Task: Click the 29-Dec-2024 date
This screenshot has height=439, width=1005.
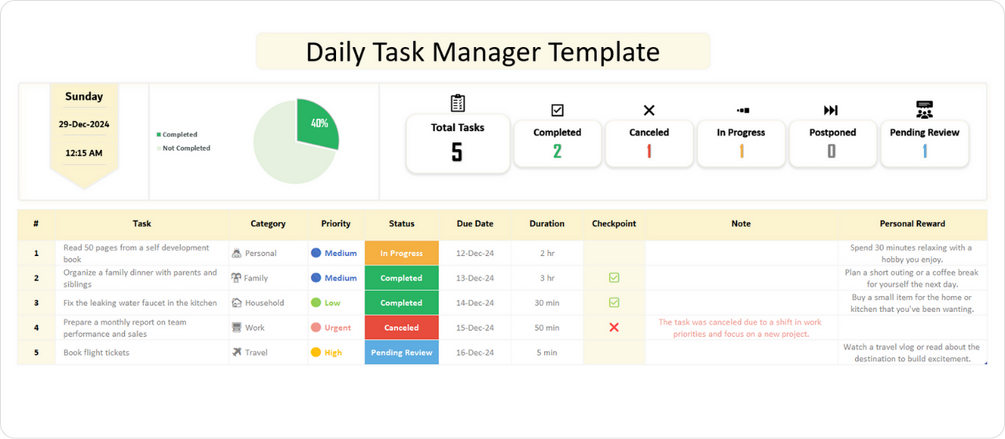Action: [84, 124]
